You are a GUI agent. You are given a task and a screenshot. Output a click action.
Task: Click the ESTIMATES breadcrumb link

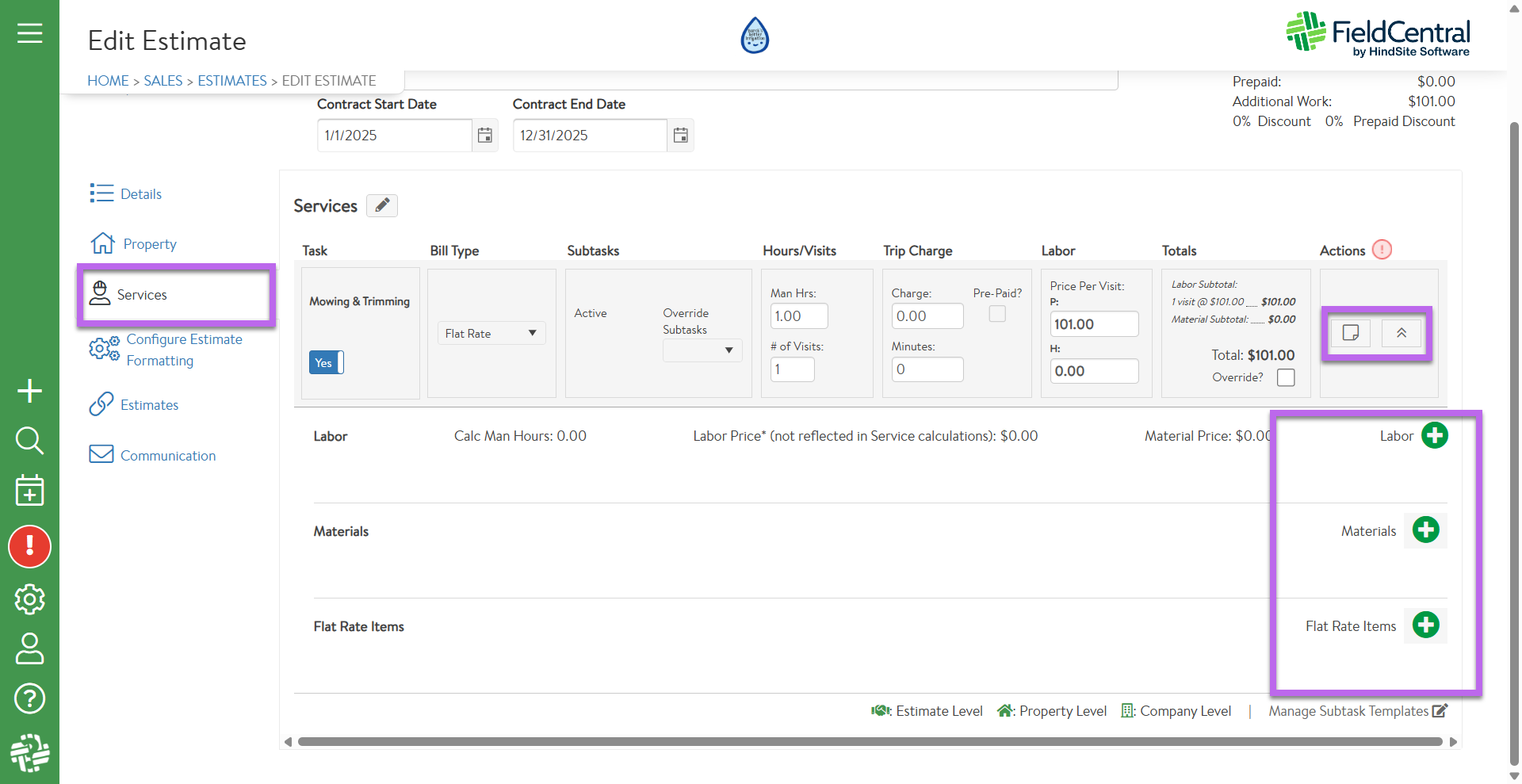231,81
